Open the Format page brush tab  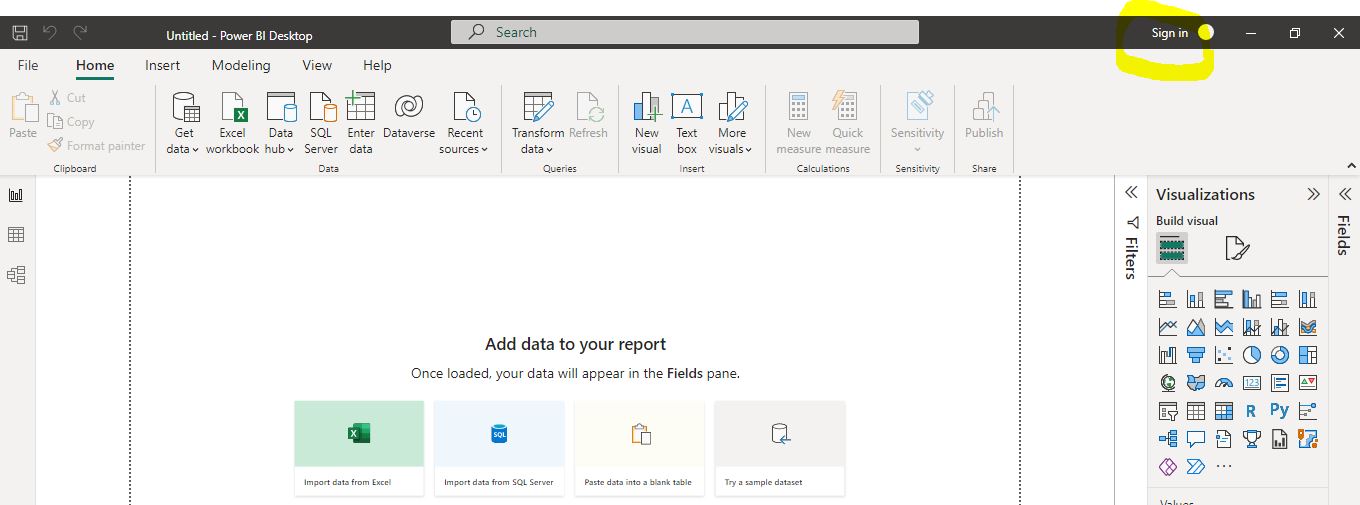pos(1237,248)
